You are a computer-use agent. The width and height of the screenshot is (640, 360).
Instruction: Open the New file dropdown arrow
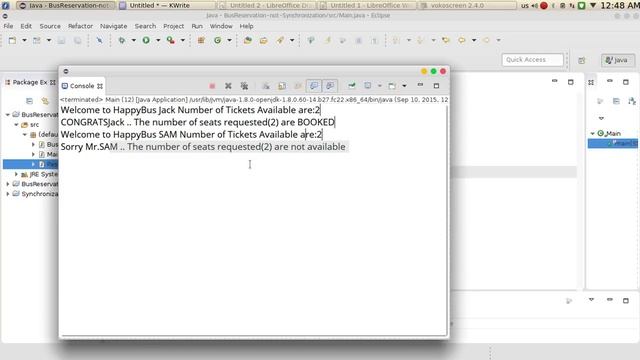(x=24, y=40)
